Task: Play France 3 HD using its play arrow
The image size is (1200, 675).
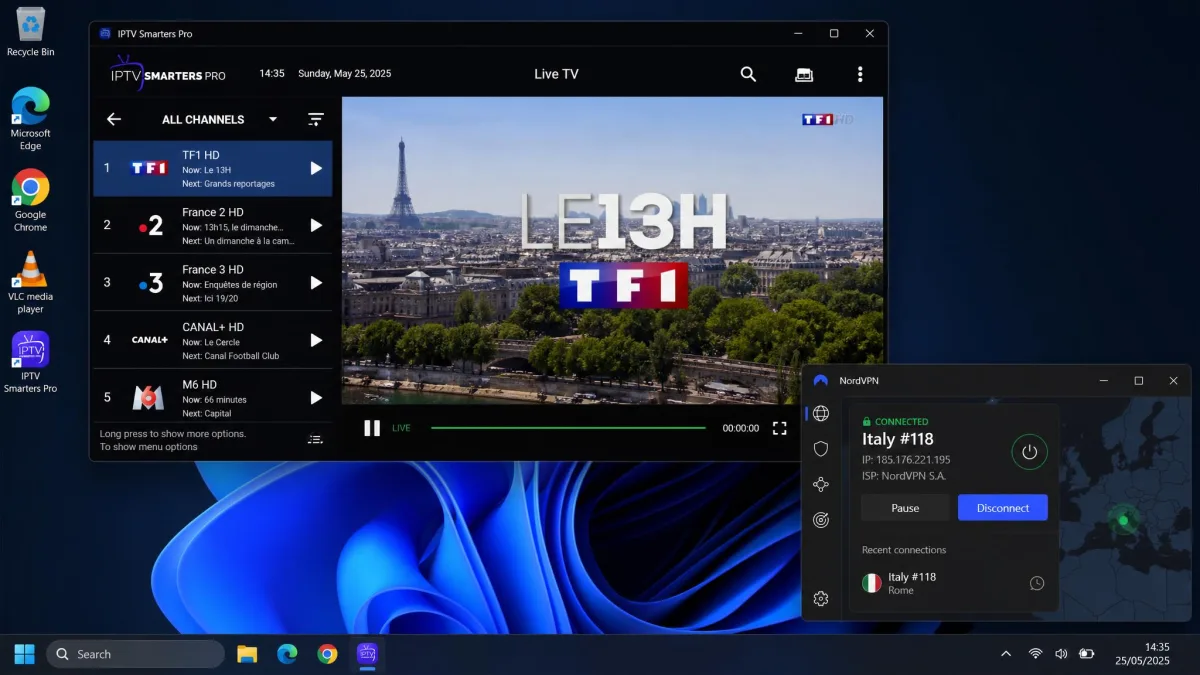Action: point(316,283)
